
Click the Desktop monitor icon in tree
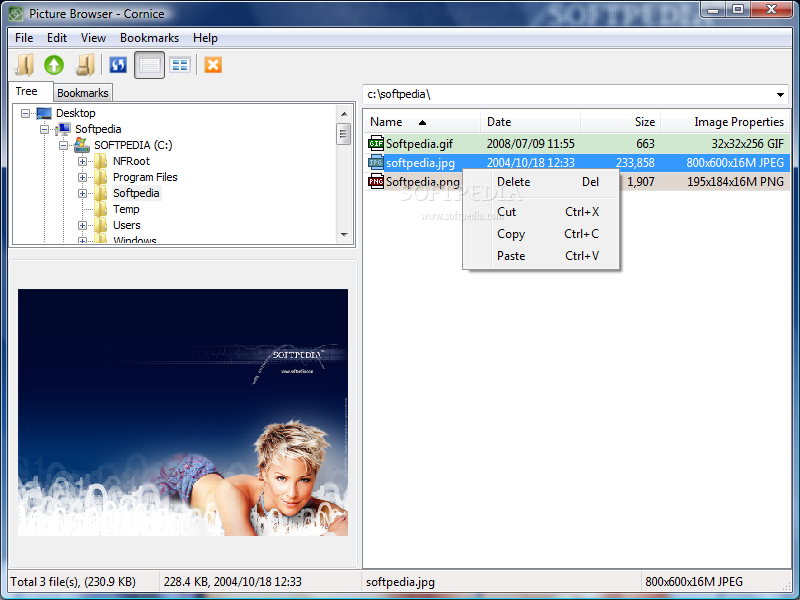pos(44,113)
